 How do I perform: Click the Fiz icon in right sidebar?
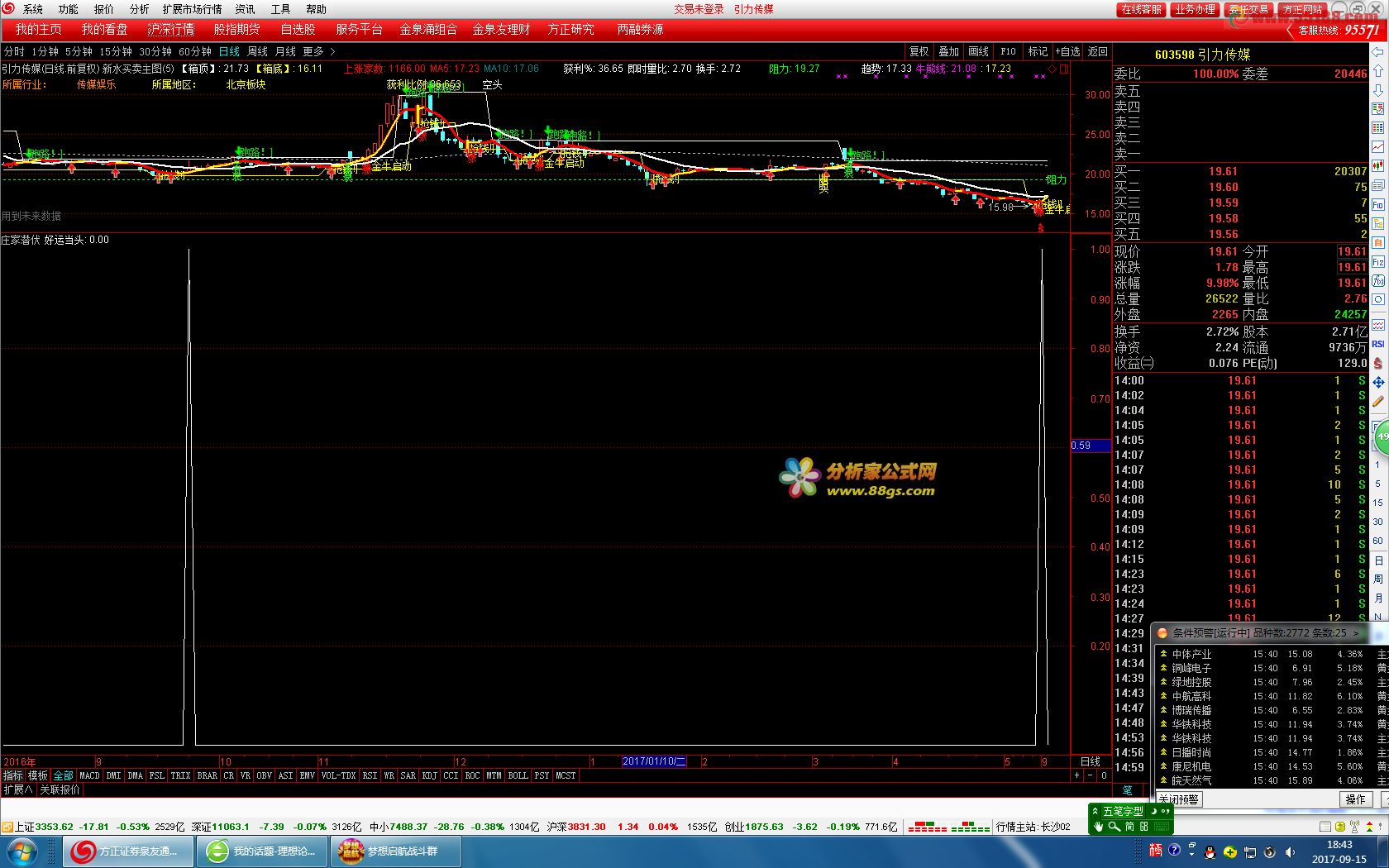[1378, 262]
